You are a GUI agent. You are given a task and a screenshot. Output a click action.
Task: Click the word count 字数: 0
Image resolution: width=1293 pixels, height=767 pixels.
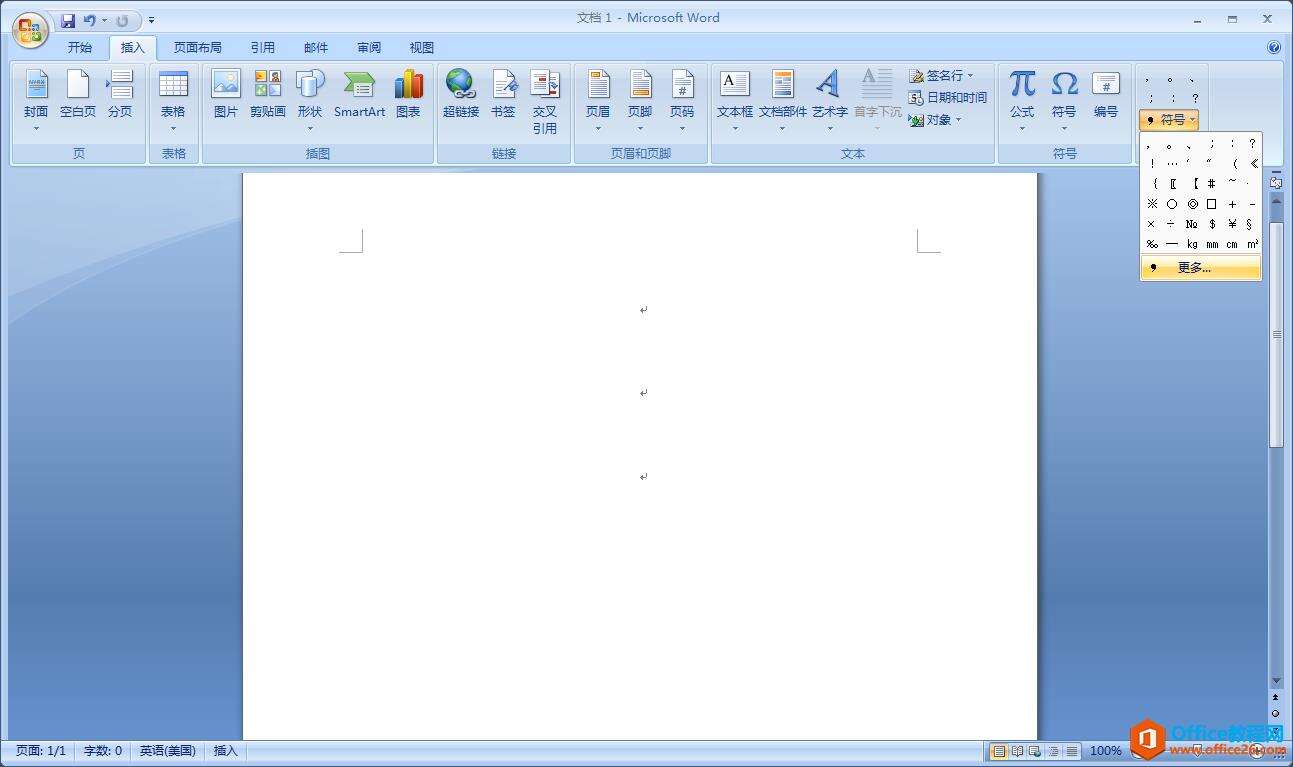(103, 751)
